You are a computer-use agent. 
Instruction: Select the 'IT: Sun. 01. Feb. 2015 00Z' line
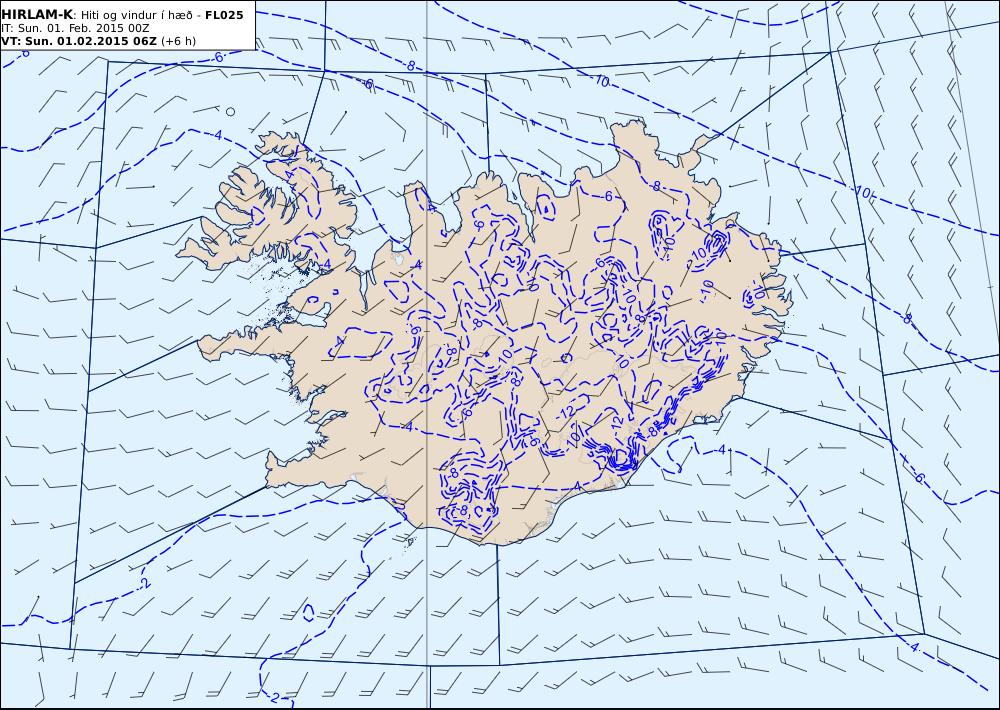pos(75,29)
